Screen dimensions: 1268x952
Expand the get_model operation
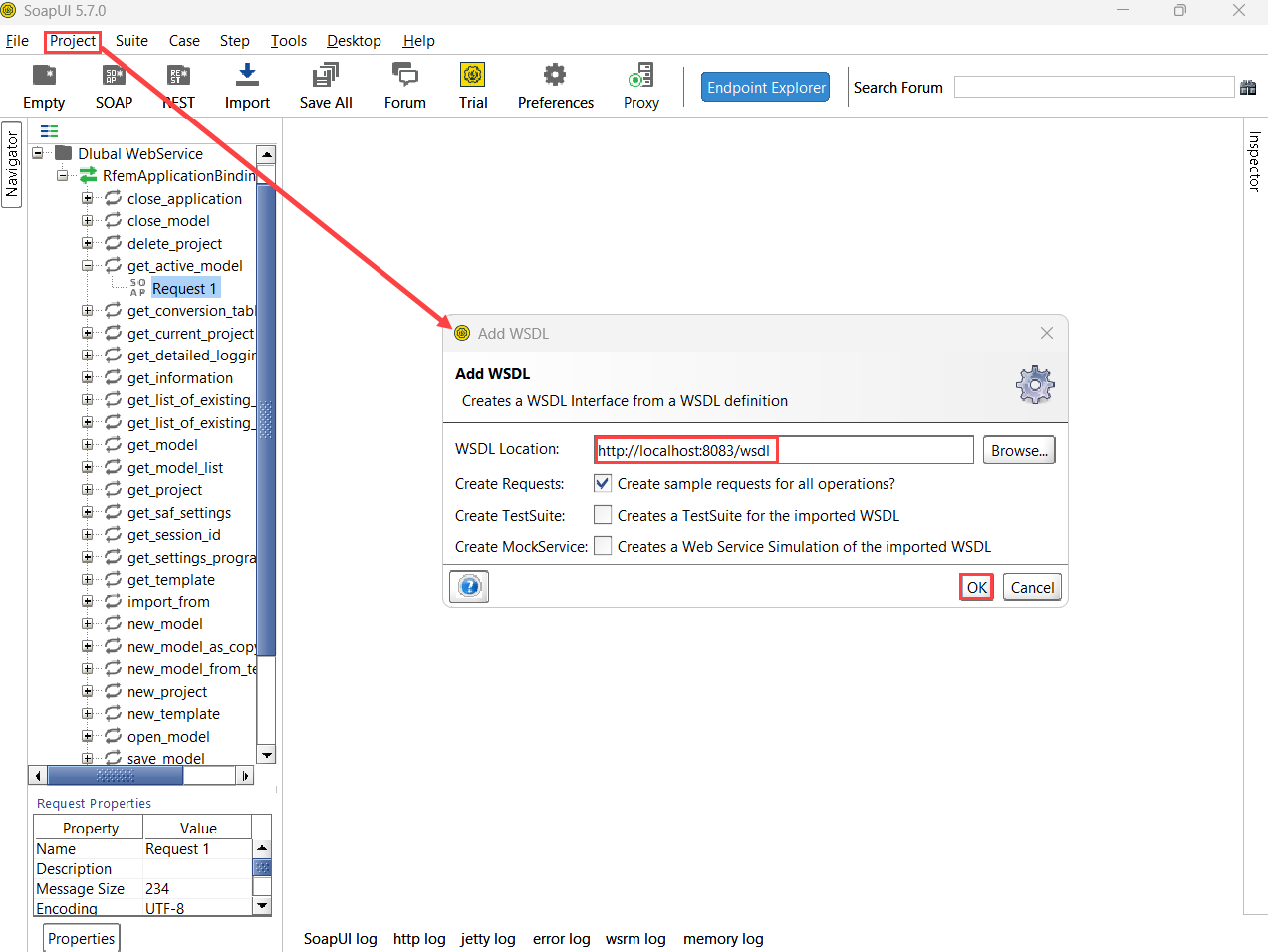click(86, 444)
